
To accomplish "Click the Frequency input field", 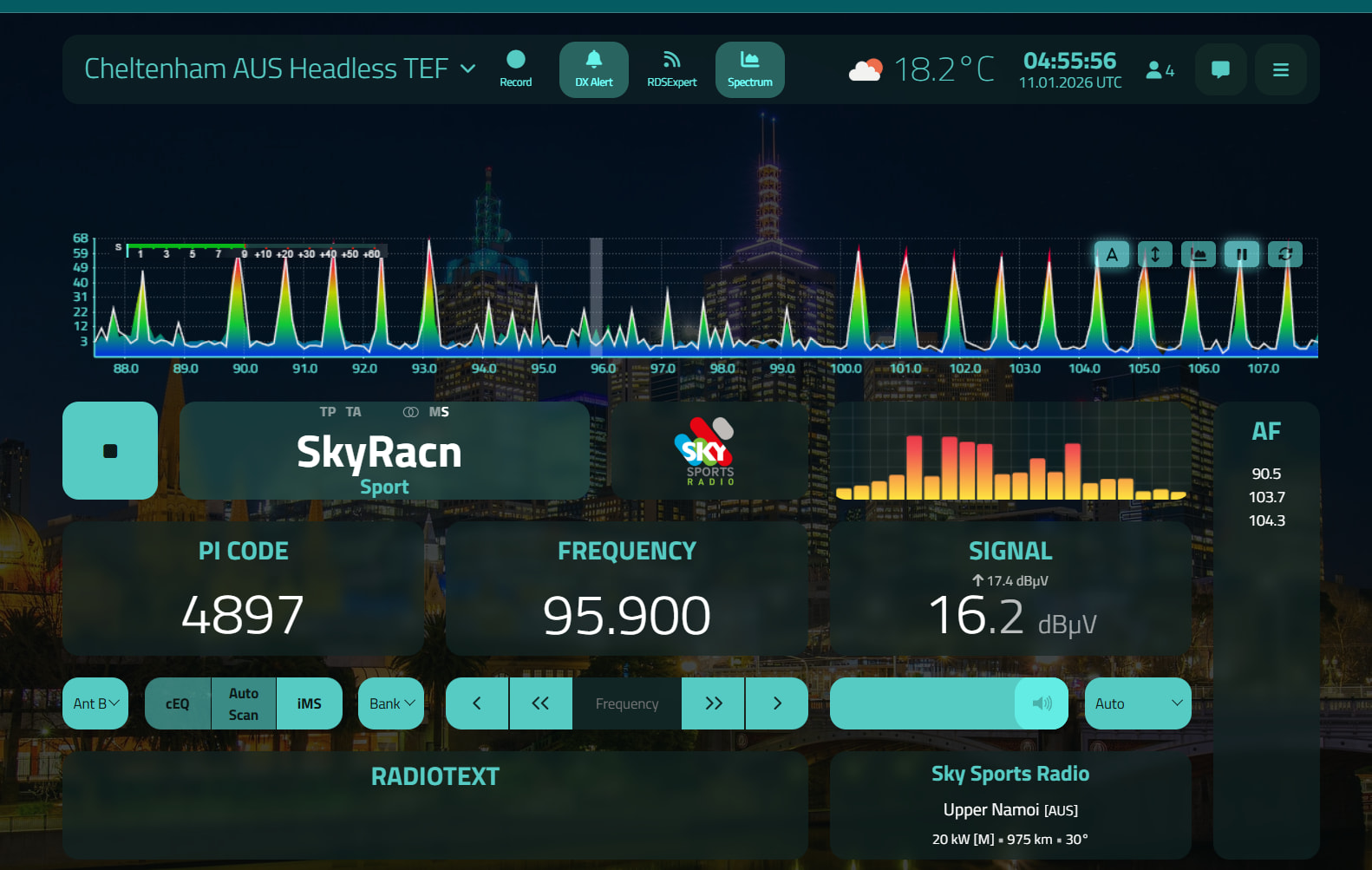I will [x=626, y=703].
